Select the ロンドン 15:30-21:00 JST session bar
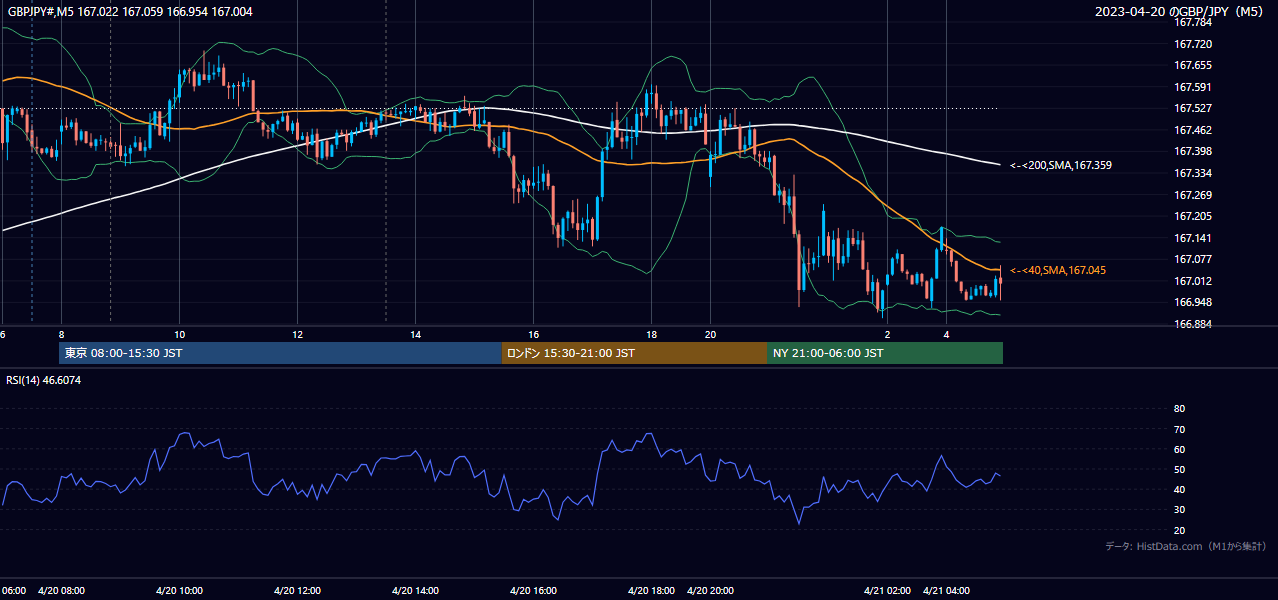1278x600 pixels. coord(634,353)
